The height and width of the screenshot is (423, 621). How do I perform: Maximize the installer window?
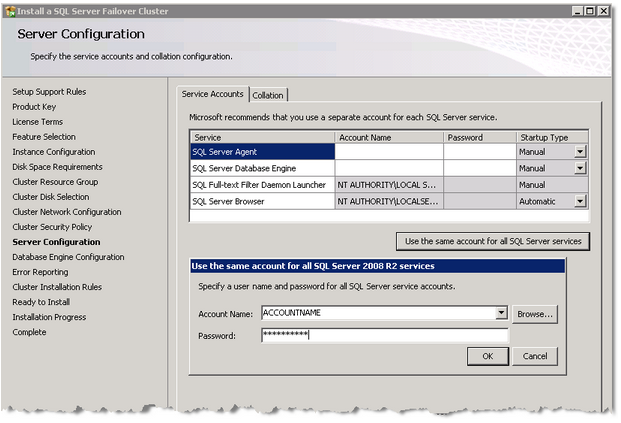tap(590, 11)
